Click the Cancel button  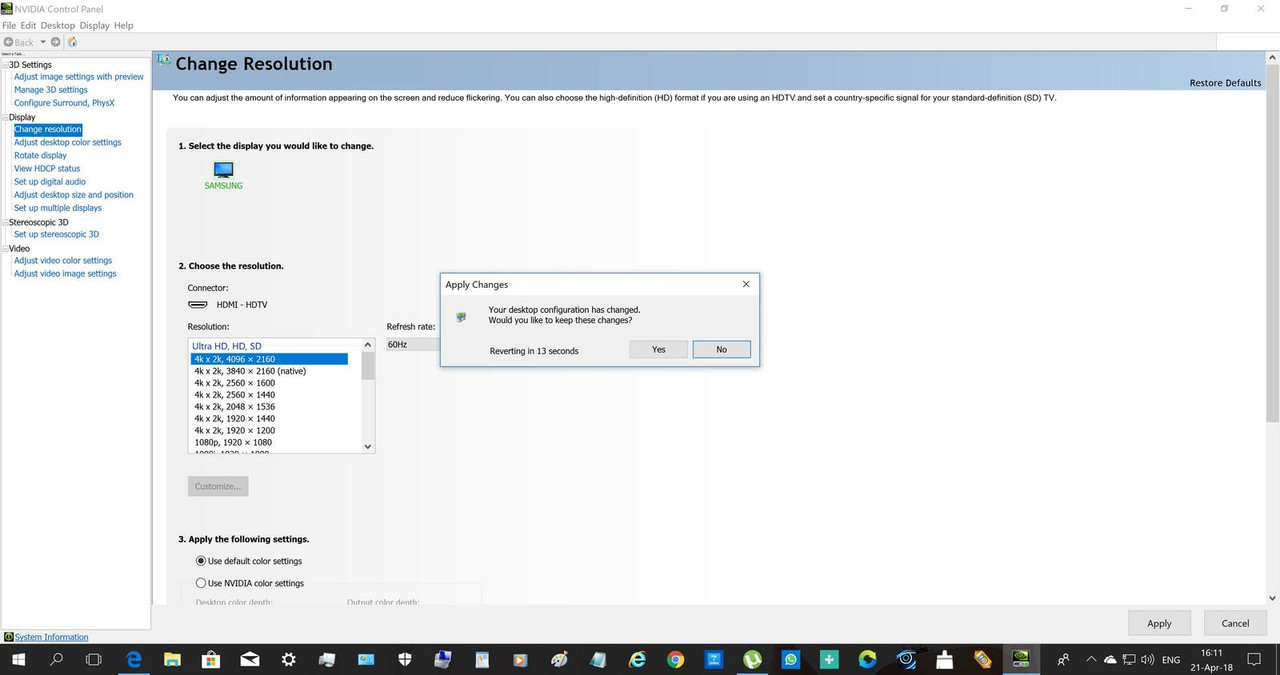[x=1235, y=623]
